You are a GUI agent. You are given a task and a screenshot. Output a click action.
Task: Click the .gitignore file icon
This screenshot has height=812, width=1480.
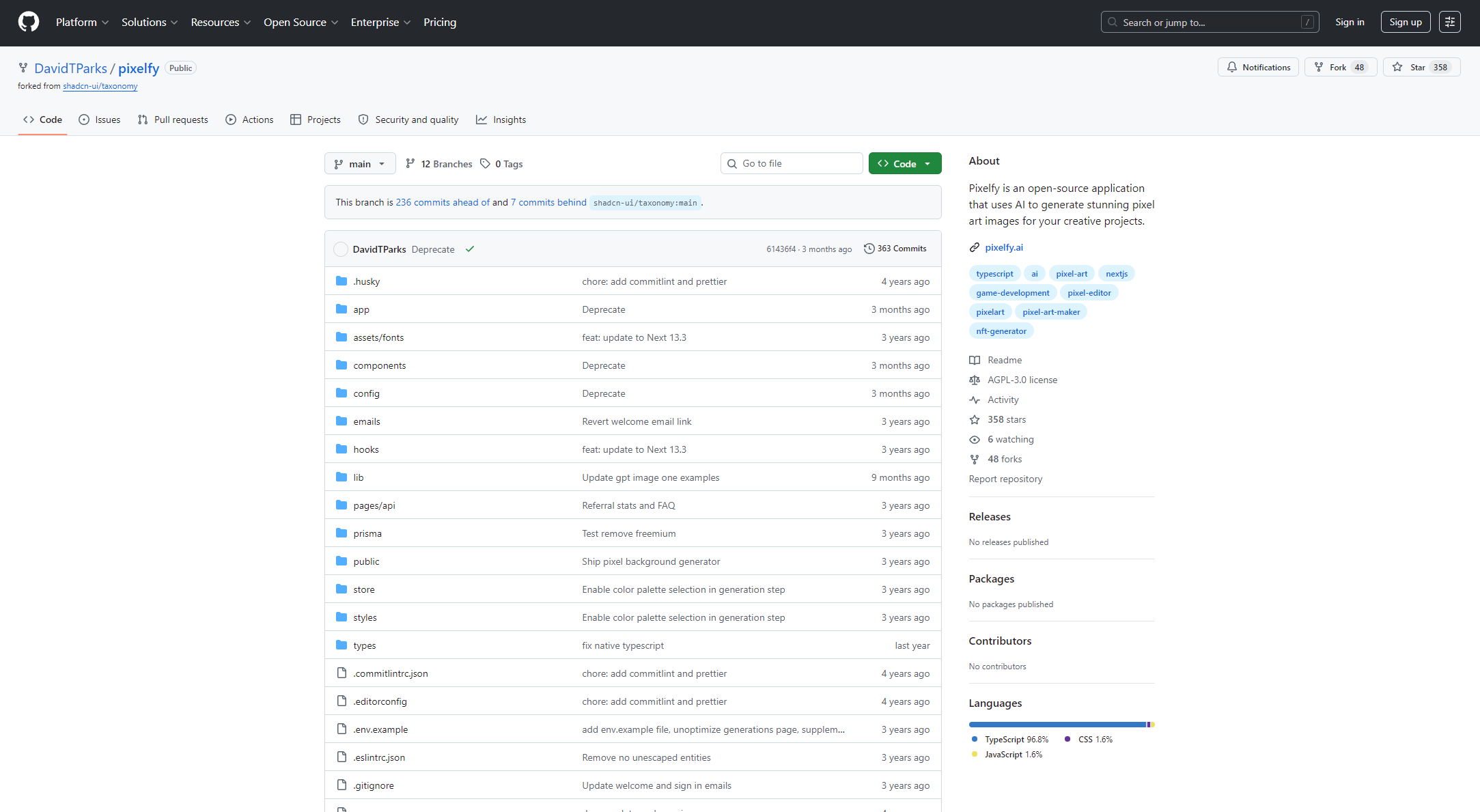click(x=341, y=785)
